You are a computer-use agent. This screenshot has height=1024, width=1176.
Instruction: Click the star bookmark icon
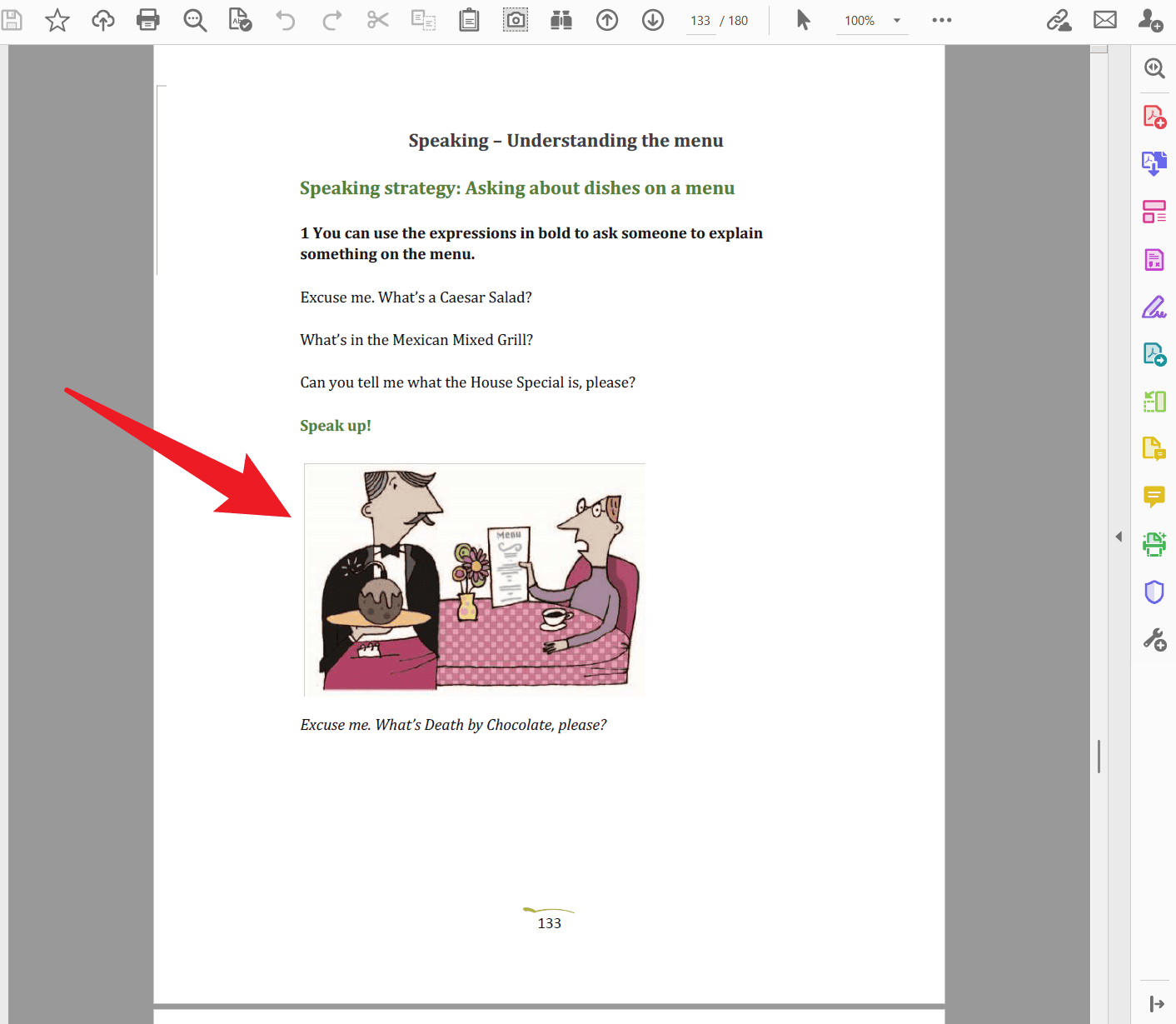pyautogui.click(x=57, y=20)
